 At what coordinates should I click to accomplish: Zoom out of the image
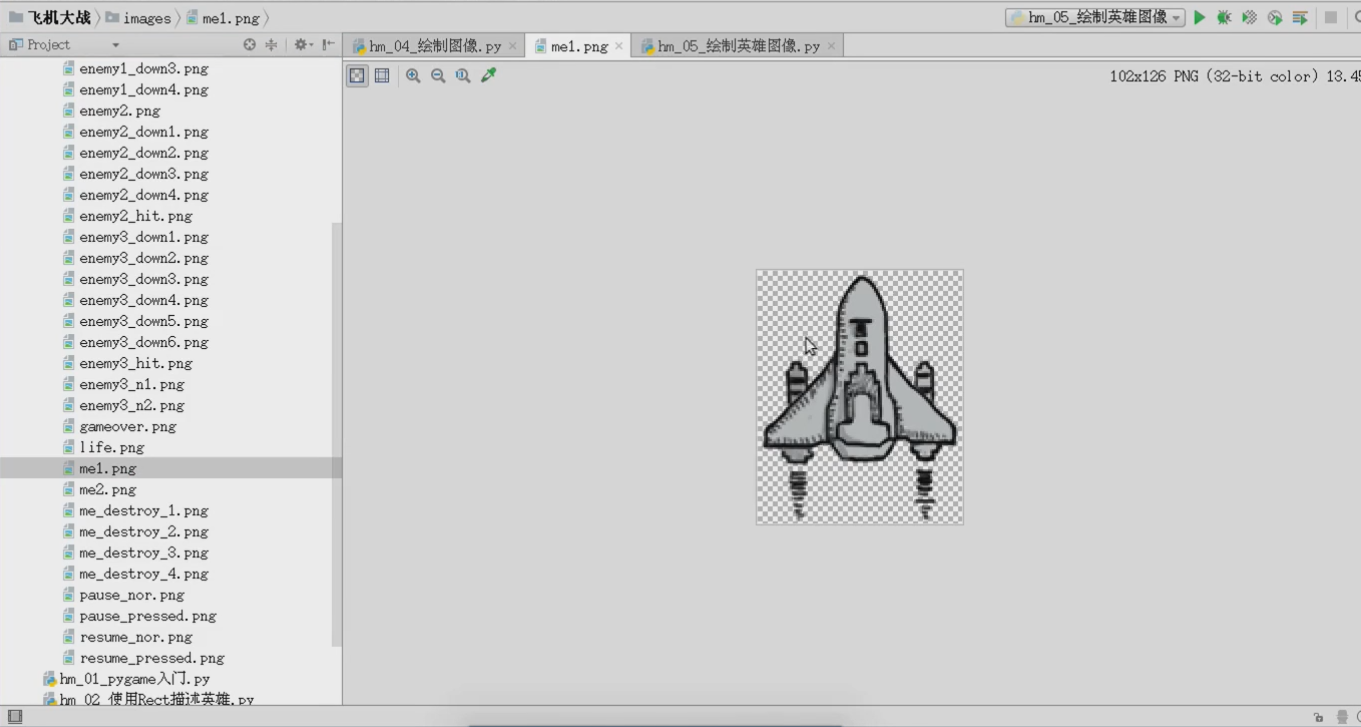438,76
